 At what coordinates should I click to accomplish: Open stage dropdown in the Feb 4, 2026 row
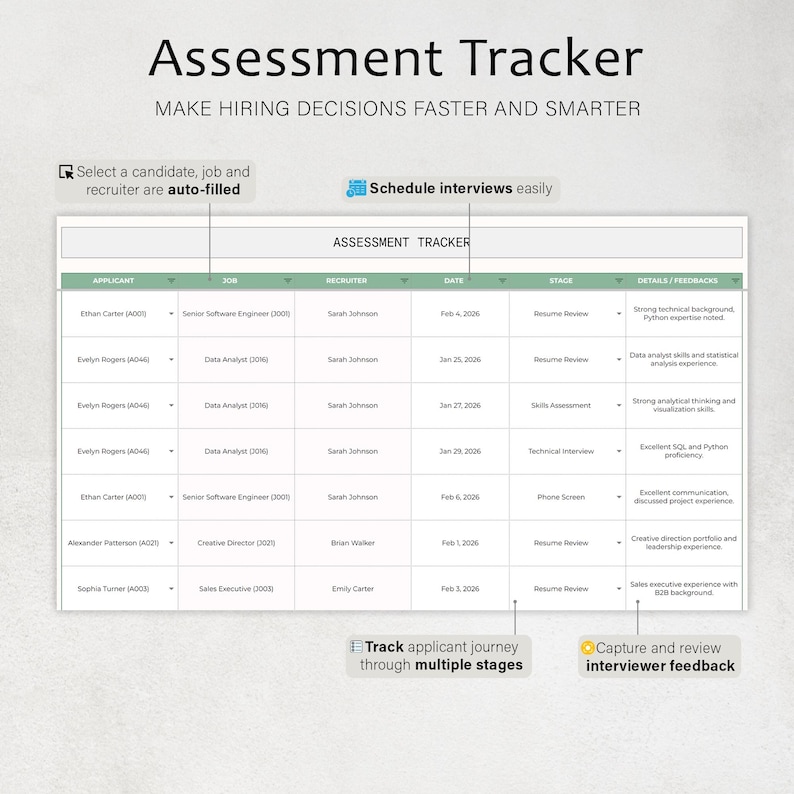(619, 314)
